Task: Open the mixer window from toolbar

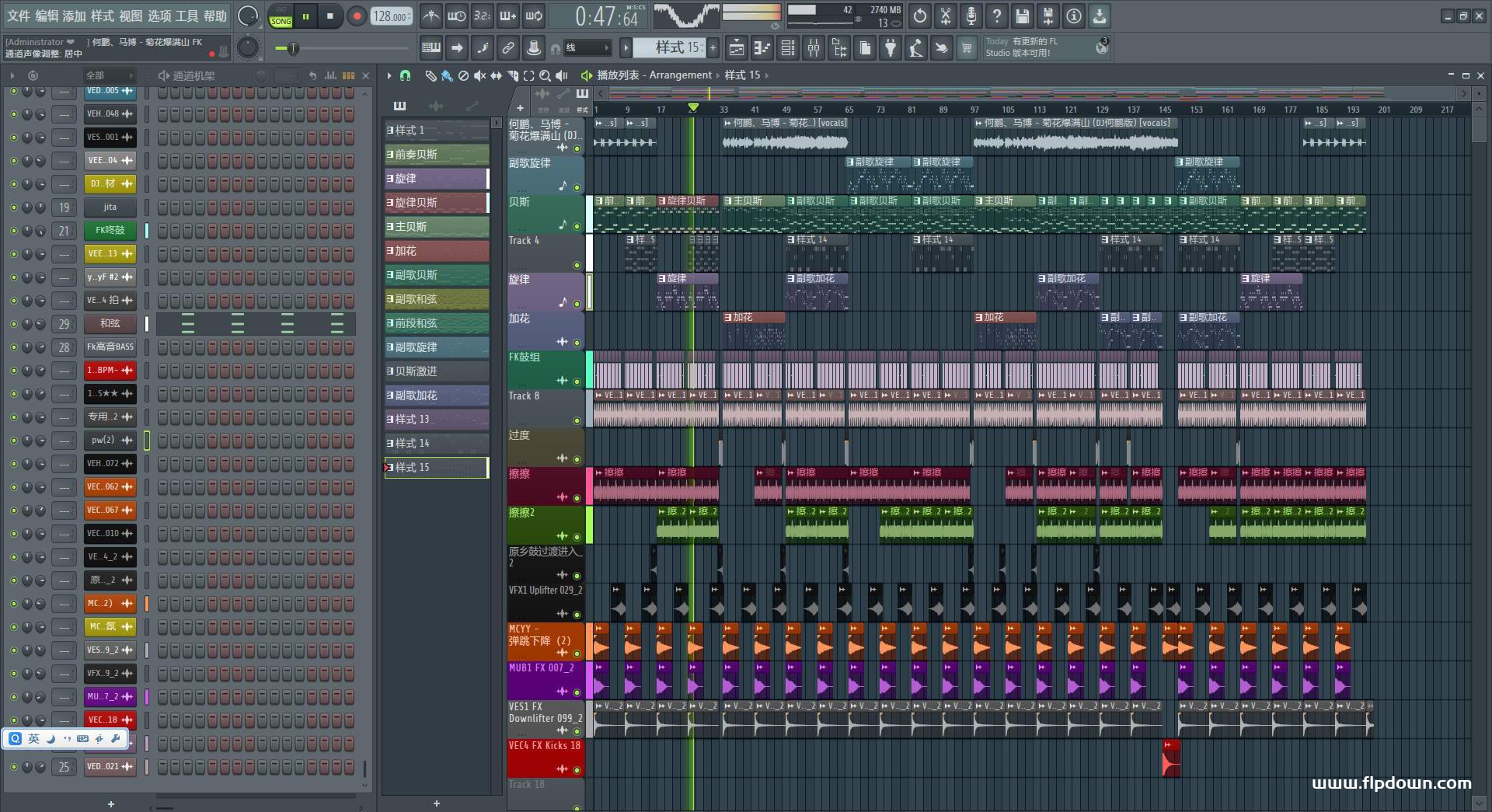Action: click(x=814, y=48)
